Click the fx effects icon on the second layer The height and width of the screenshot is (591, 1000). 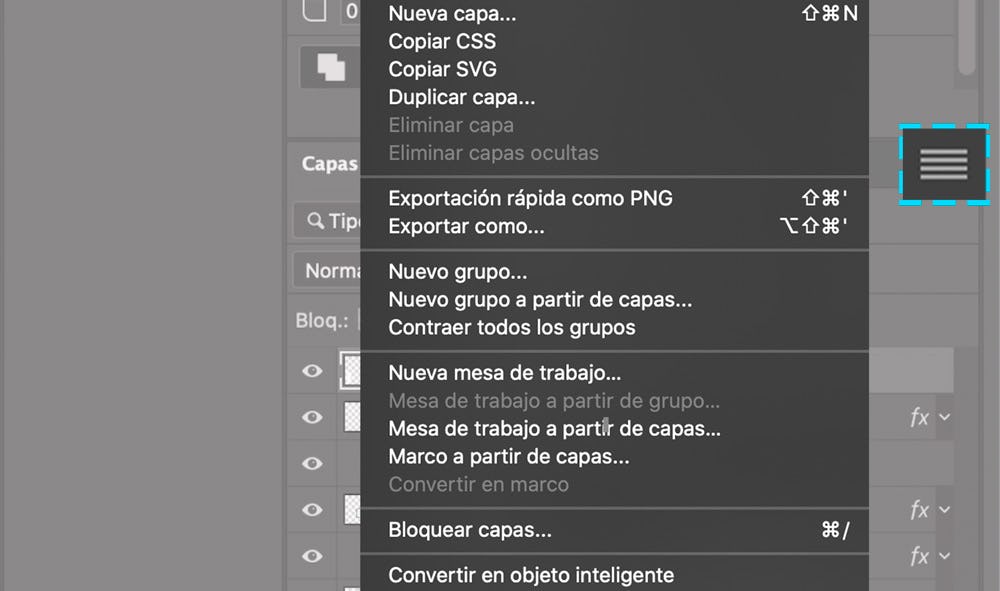[919, 418]
